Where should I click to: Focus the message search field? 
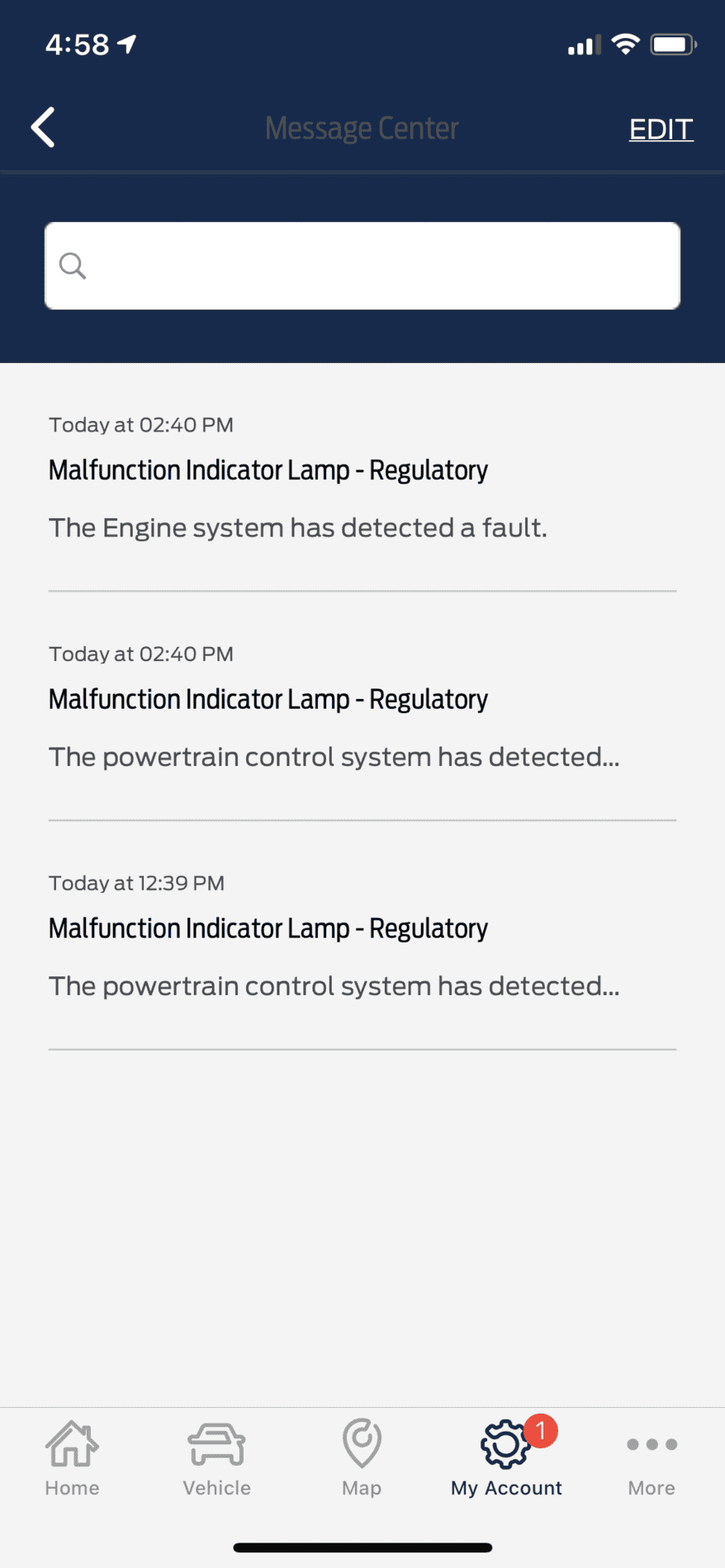tap(380, 266)
